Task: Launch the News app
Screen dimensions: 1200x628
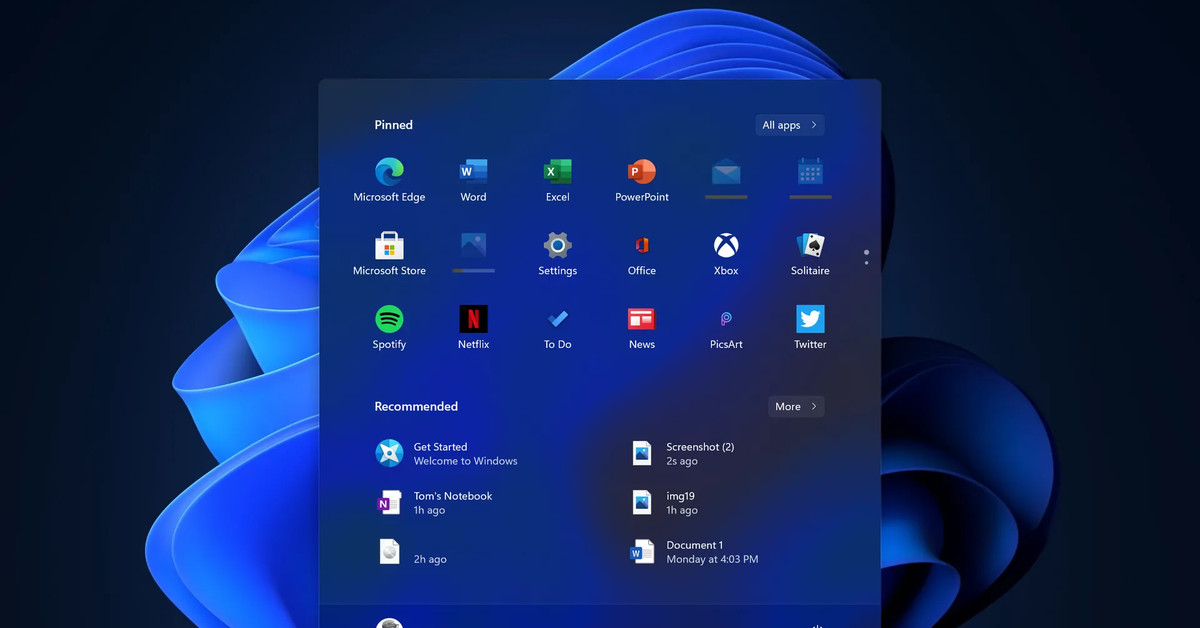Action: click(642, 328)
